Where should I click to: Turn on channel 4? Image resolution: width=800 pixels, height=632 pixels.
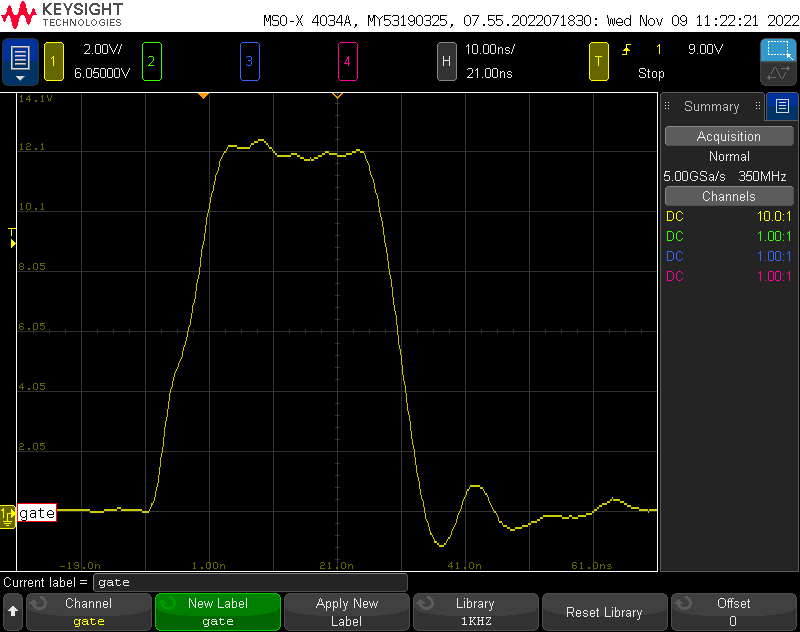347,61
